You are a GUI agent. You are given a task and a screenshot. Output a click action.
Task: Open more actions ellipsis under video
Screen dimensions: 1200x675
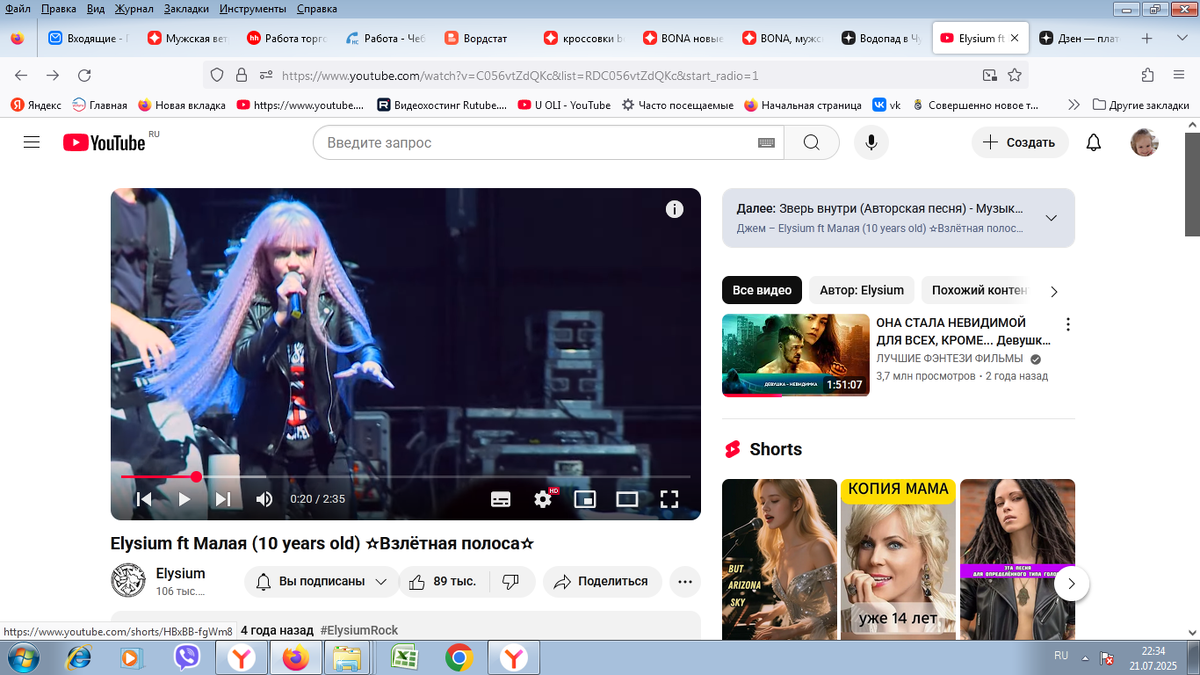click(x=685, y=581)
